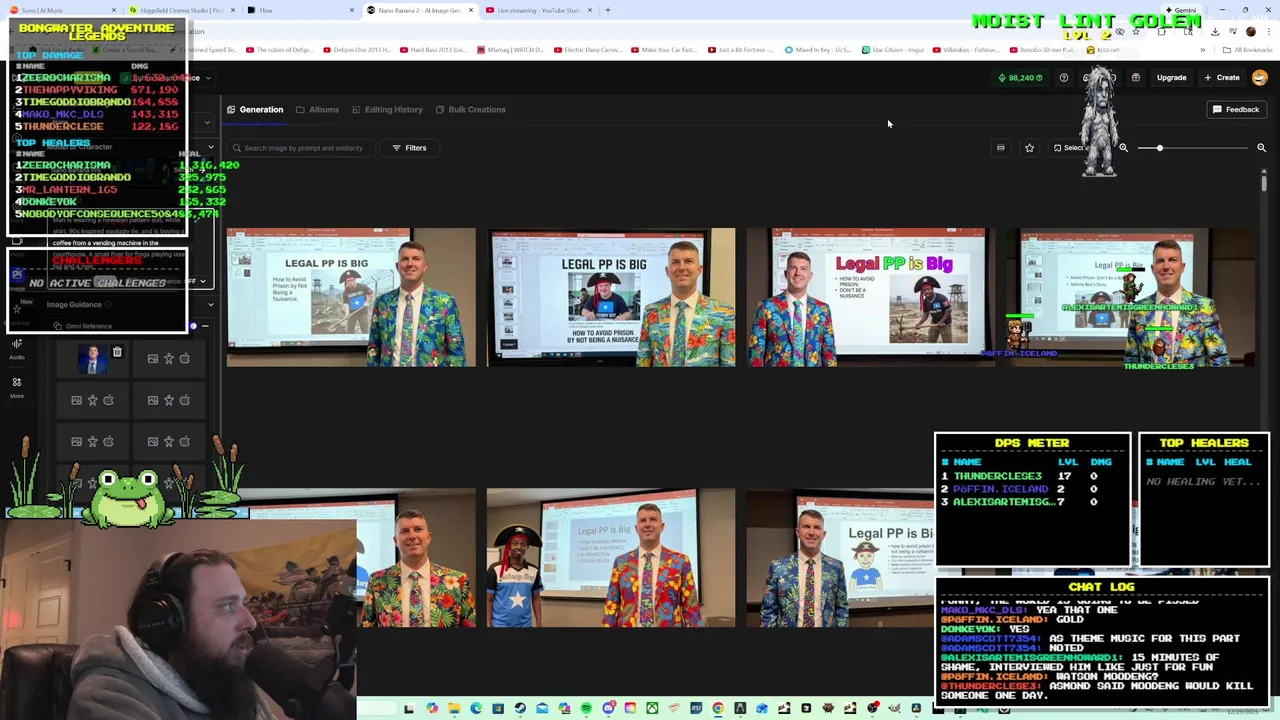Open a new browser tab with plus
Image resolution: width=1280 pixels, height=720 pixels.
(x=608, y=10)
